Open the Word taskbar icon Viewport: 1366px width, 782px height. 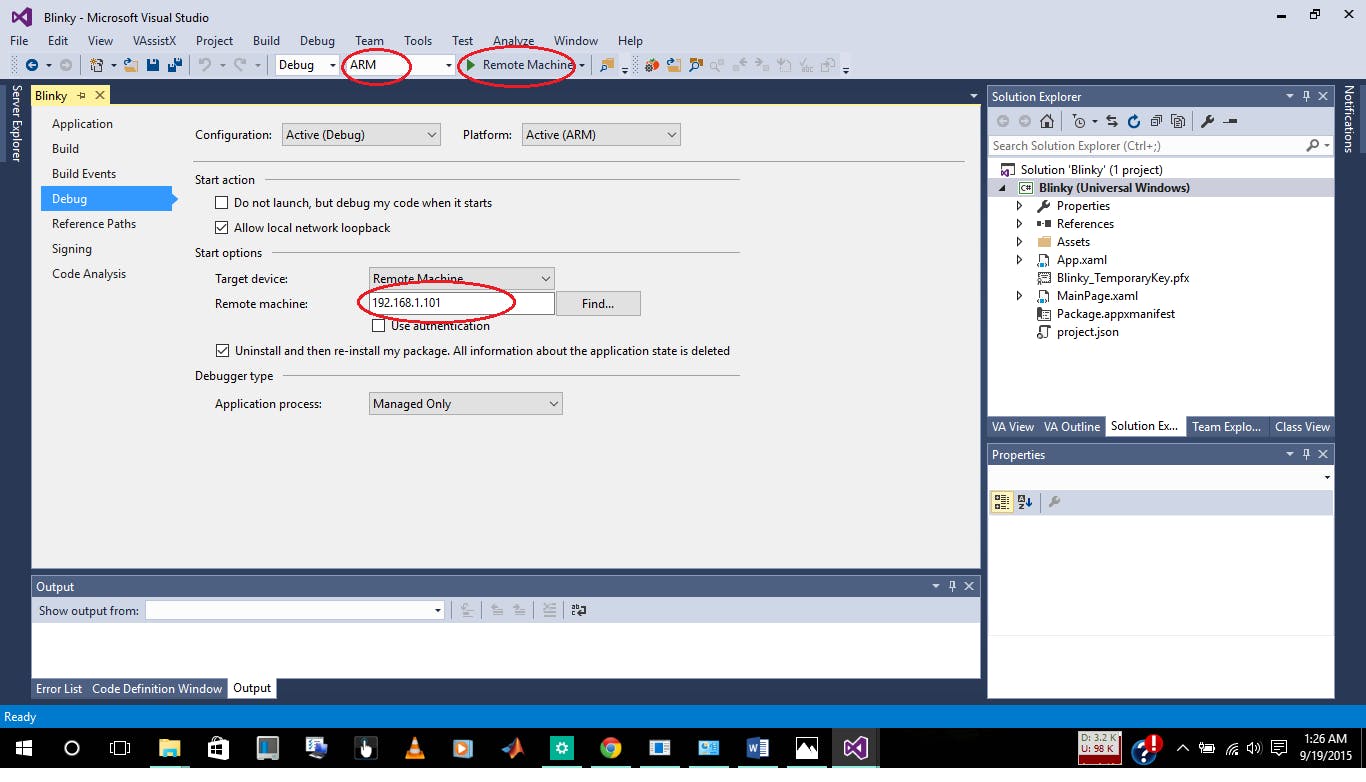point(757,747)
